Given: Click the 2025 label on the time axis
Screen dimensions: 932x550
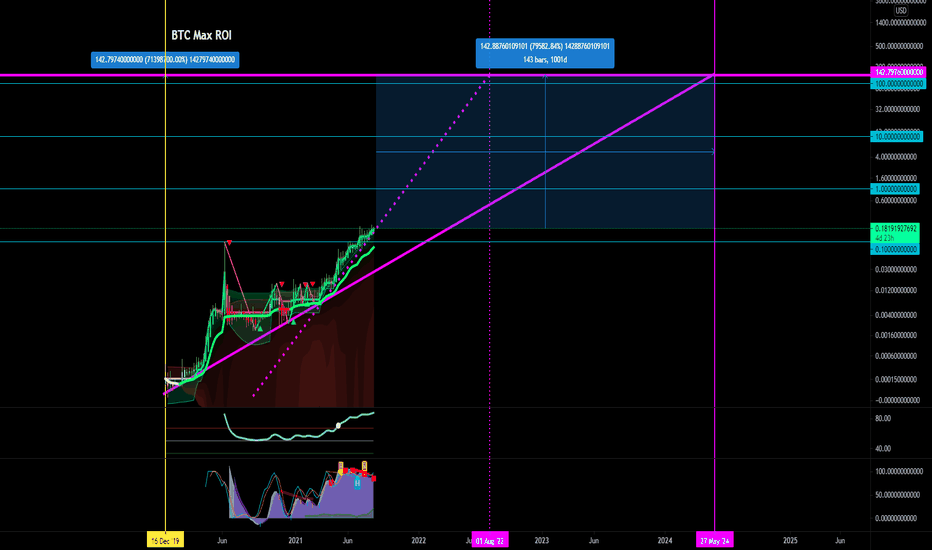Looking at the screenshot, I should click(790, 540).
